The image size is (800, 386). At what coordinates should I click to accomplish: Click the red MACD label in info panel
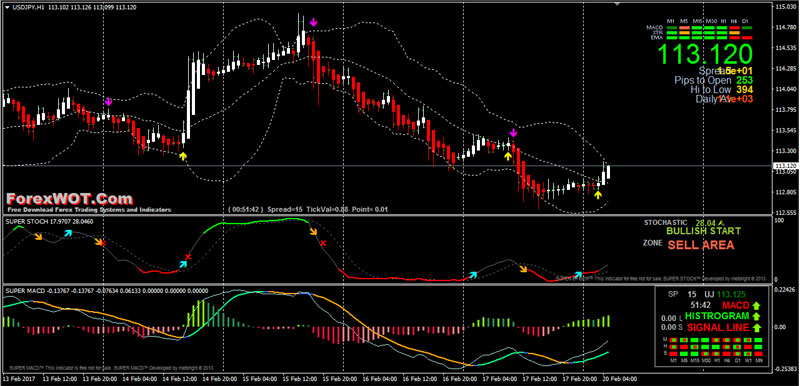(x=735, y=305)
